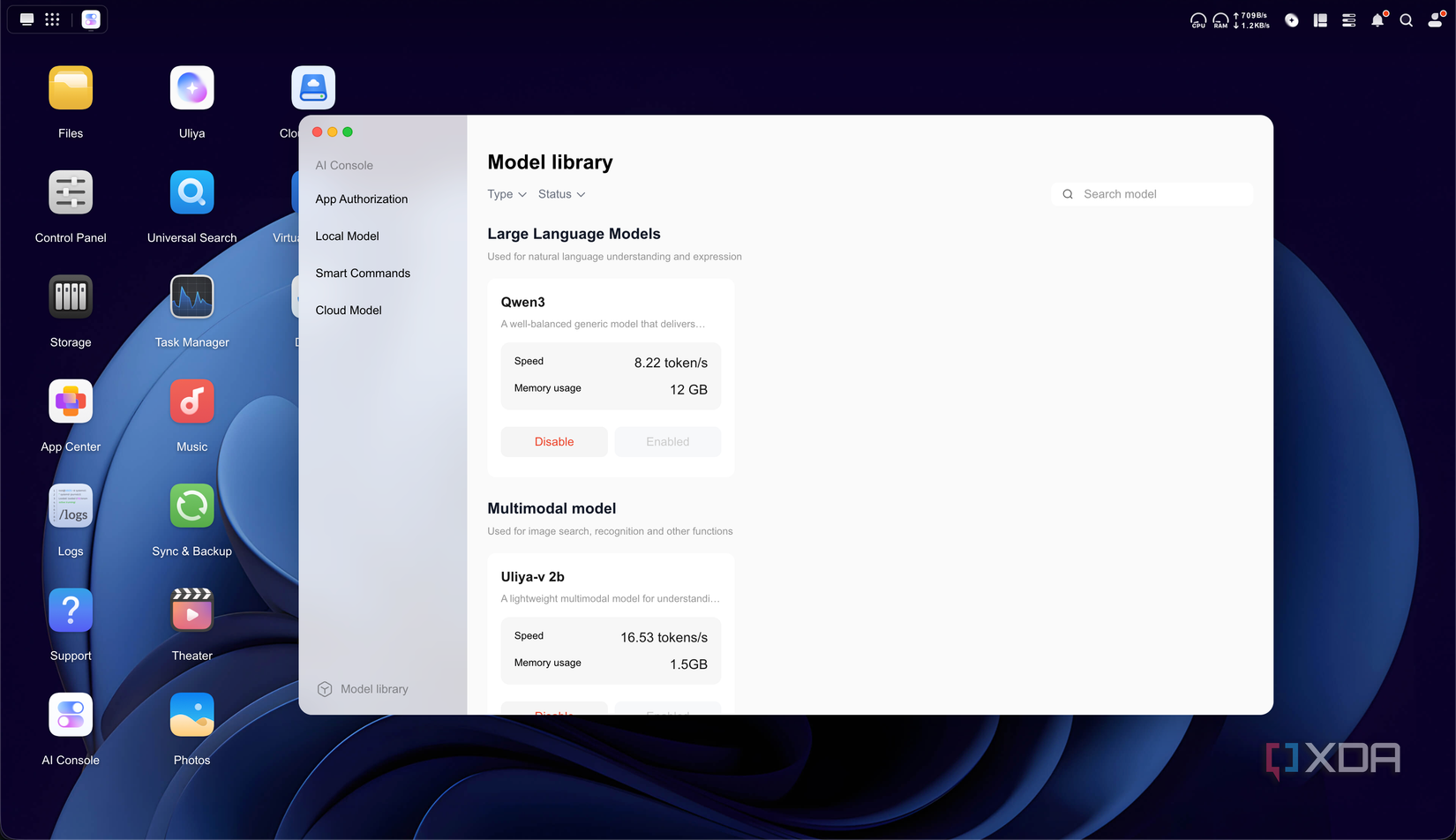Open the task list icon in top bar
The height and width of the screenshot is (840, 1456).
pos(1349,20)
